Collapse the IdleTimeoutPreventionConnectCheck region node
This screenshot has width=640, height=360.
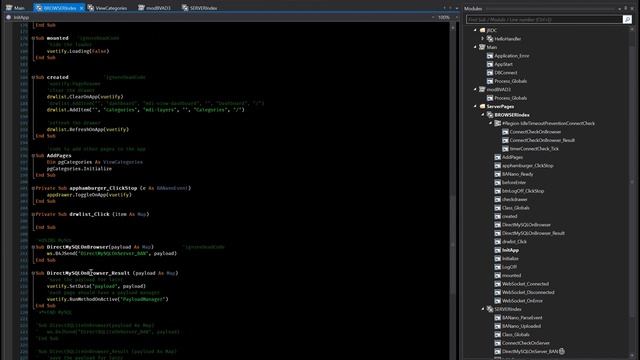(491, 123)
